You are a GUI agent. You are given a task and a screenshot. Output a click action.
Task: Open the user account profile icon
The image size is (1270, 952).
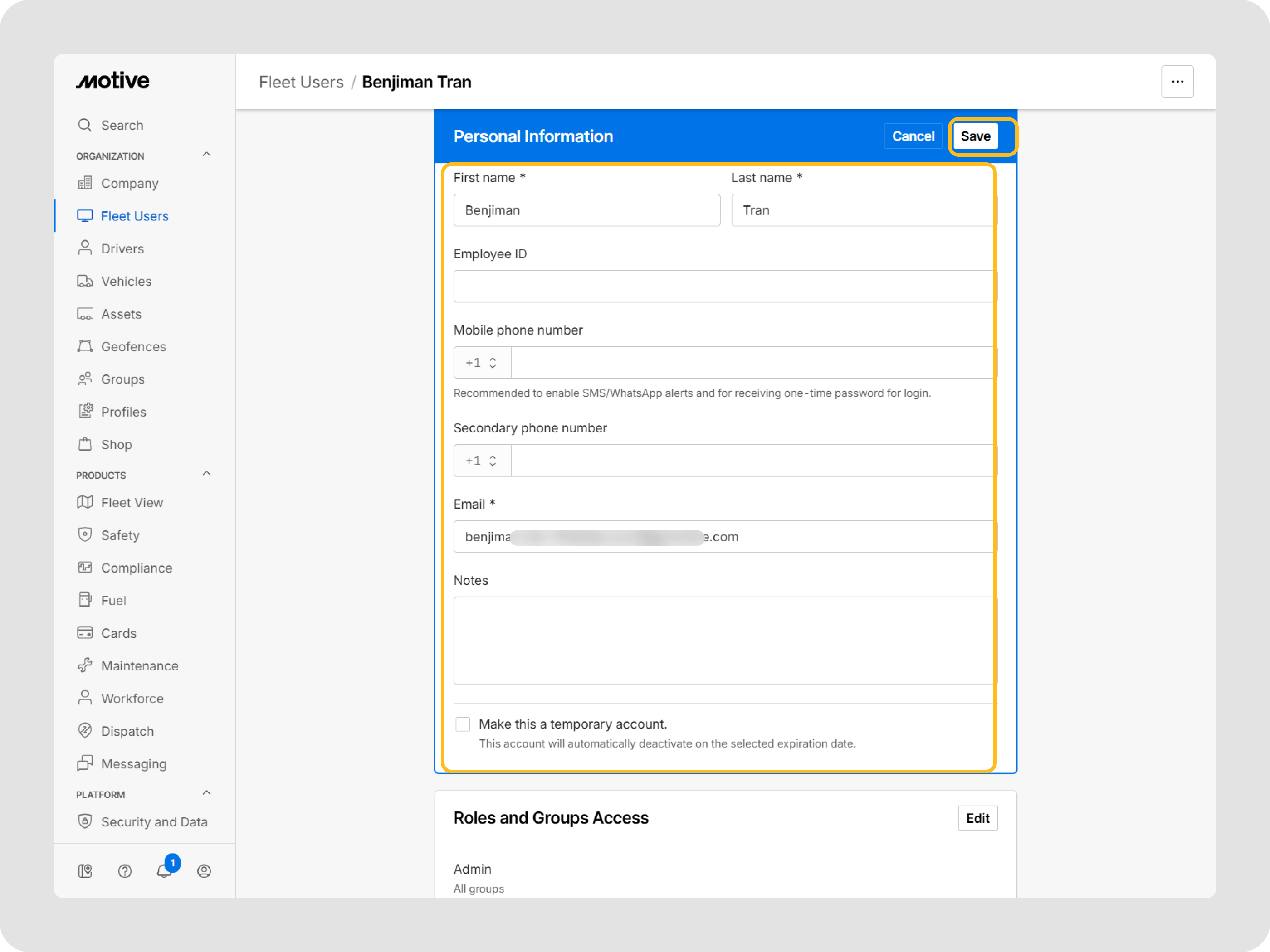click(204, 870)
